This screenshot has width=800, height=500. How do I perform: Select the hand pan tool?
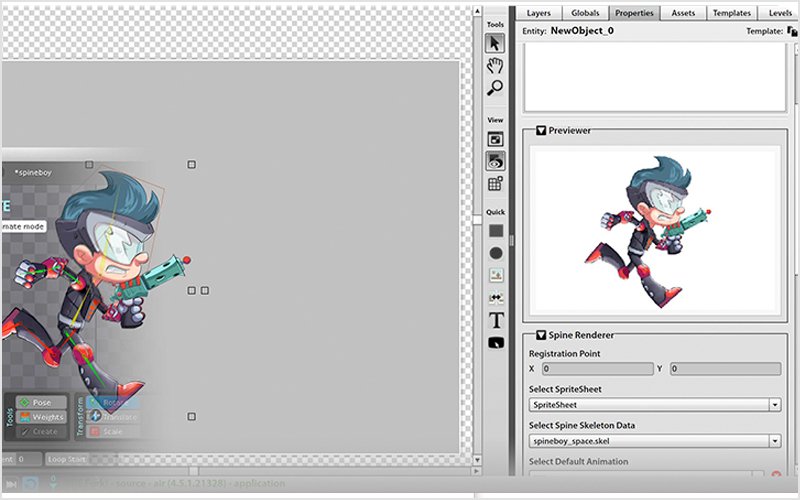click(x=494, y=66)
